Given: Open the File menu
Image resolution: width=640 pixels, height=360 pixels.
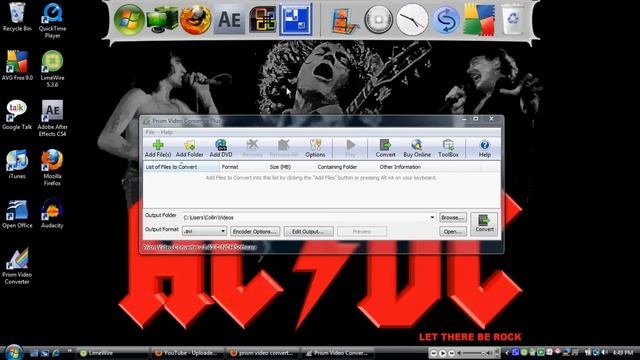Looking at the screenshot, I should [150, 132].
